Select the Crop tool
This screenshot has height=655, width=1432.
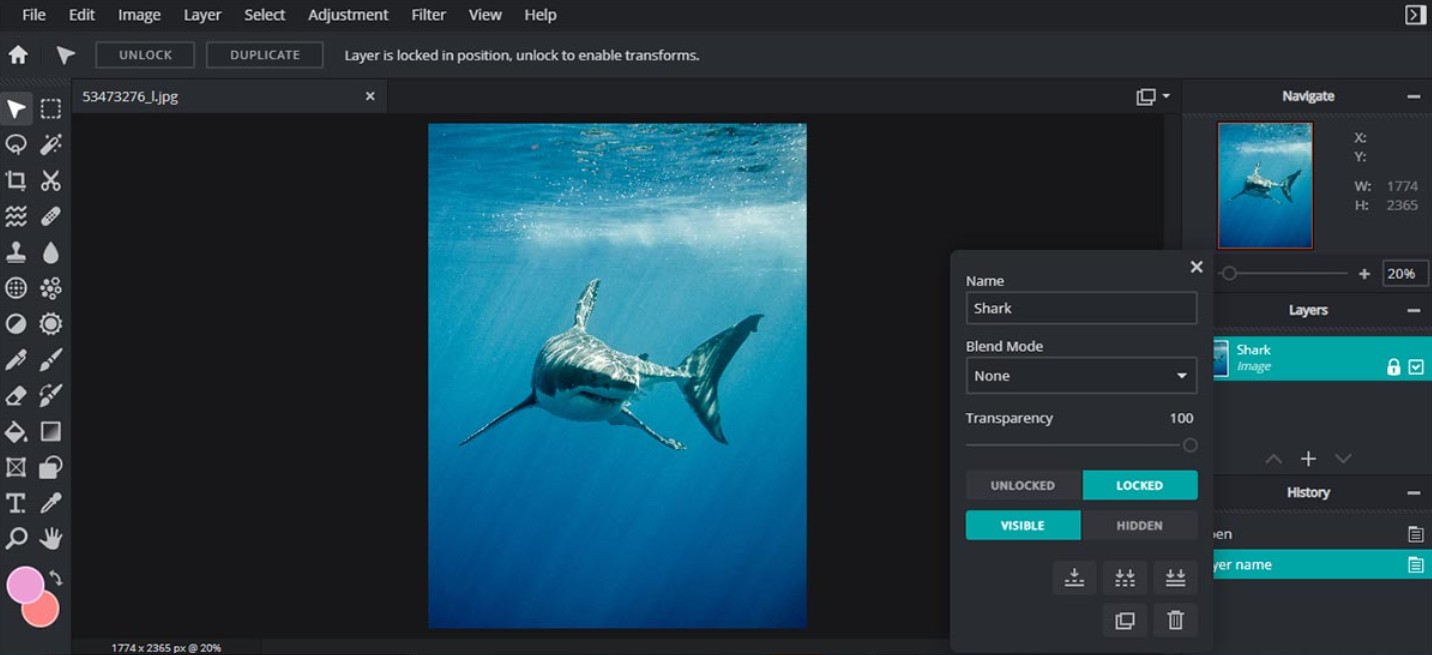[x=16, y=180]
